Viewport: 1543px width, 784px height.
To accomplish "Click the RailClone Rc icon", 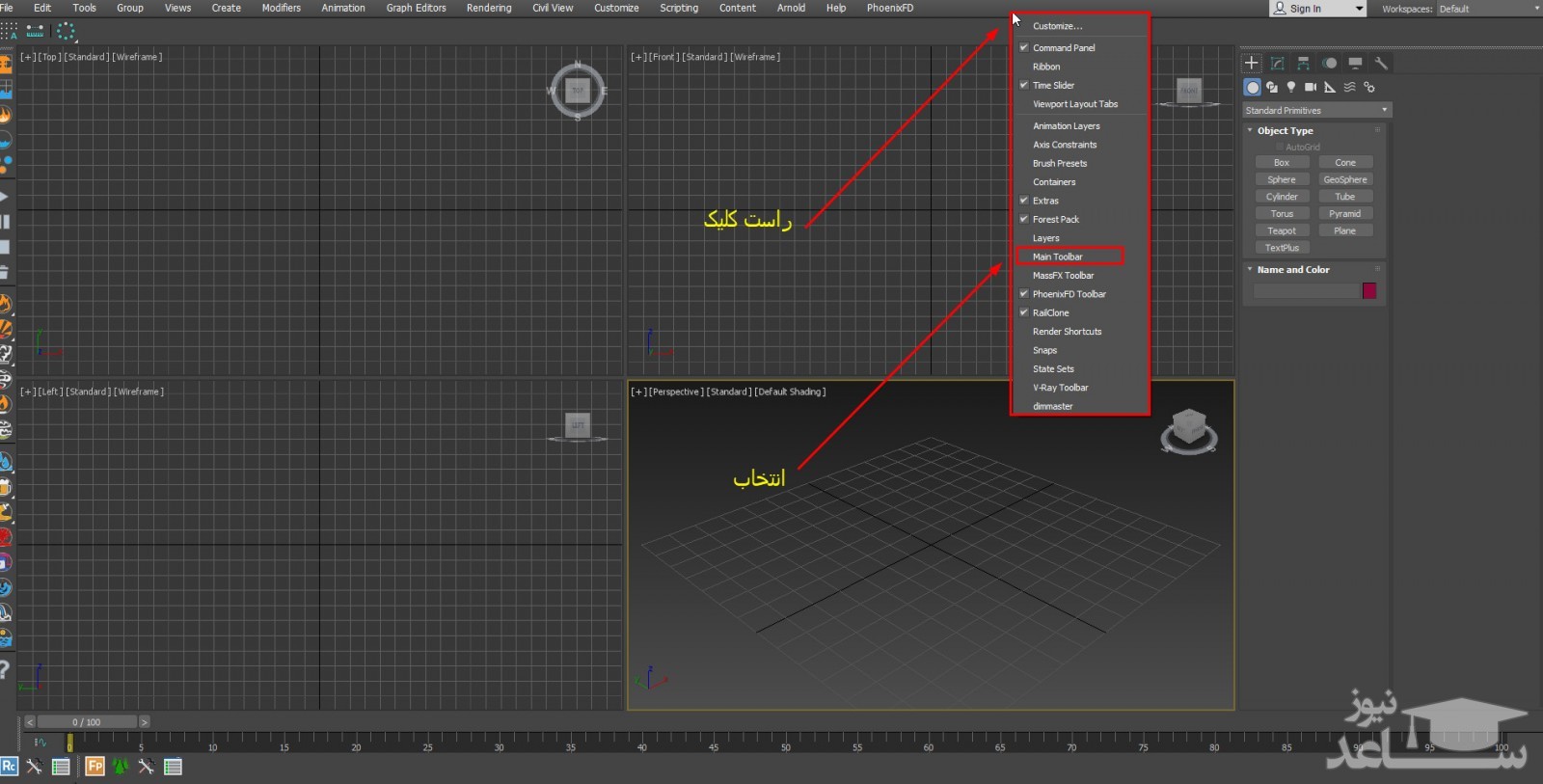I will coord(9,767).
